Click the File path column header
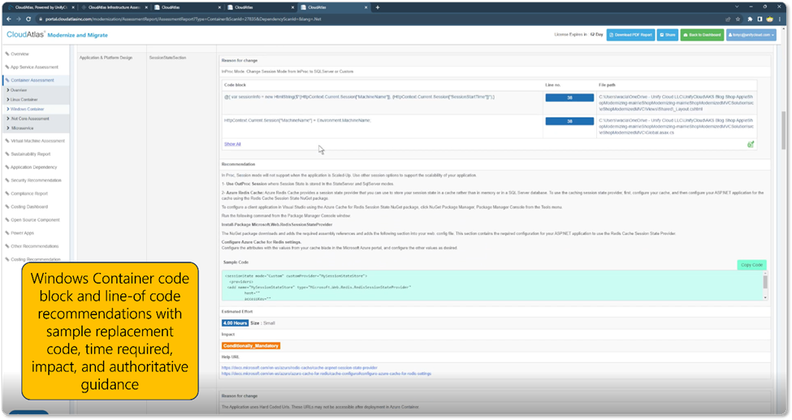The image size is (792, 420). 607,85
